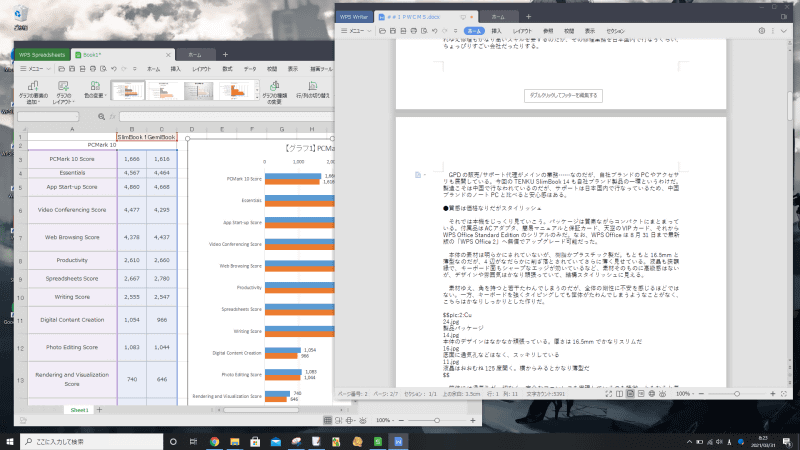Select the fourth chart style thumbnail
800x450 pixels.
[x=236, y=91]
